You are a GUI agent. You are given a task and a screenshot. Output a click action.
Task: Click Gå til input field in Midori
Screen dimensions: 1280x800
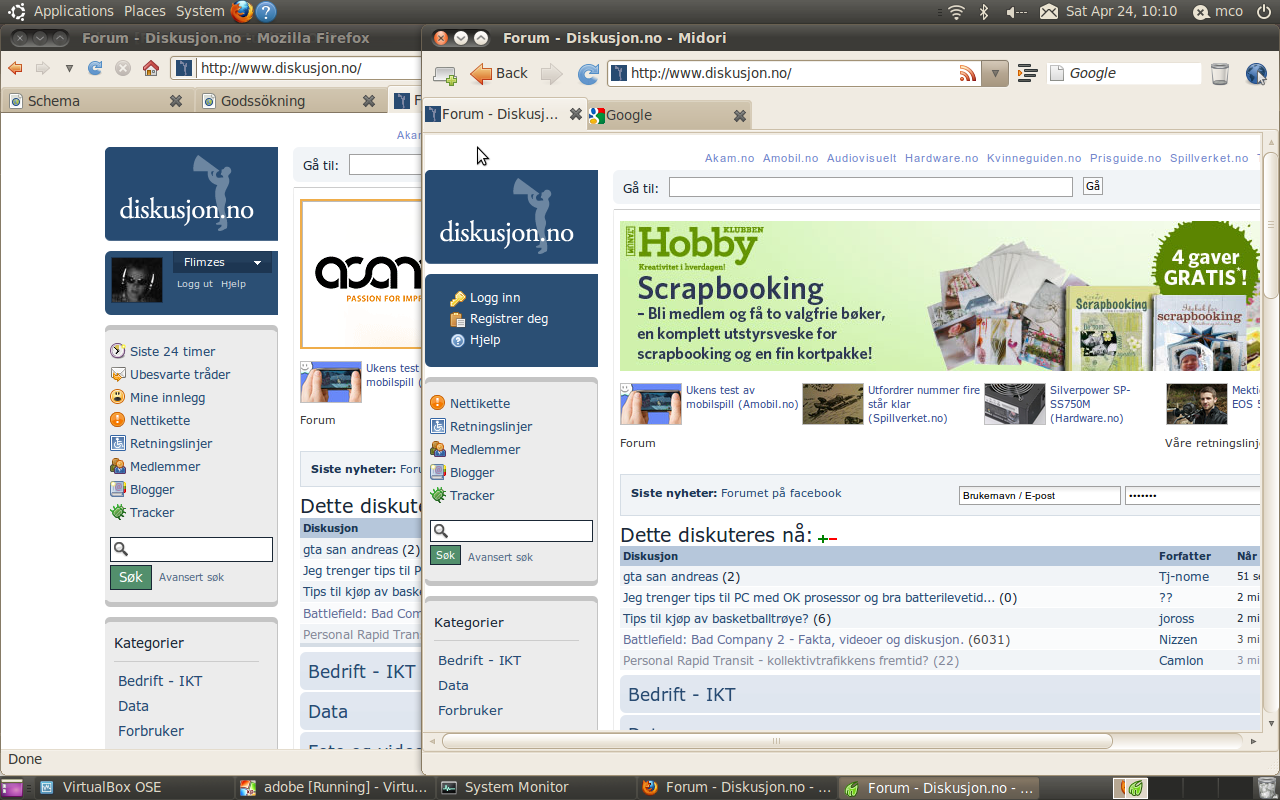coord(871,187)
